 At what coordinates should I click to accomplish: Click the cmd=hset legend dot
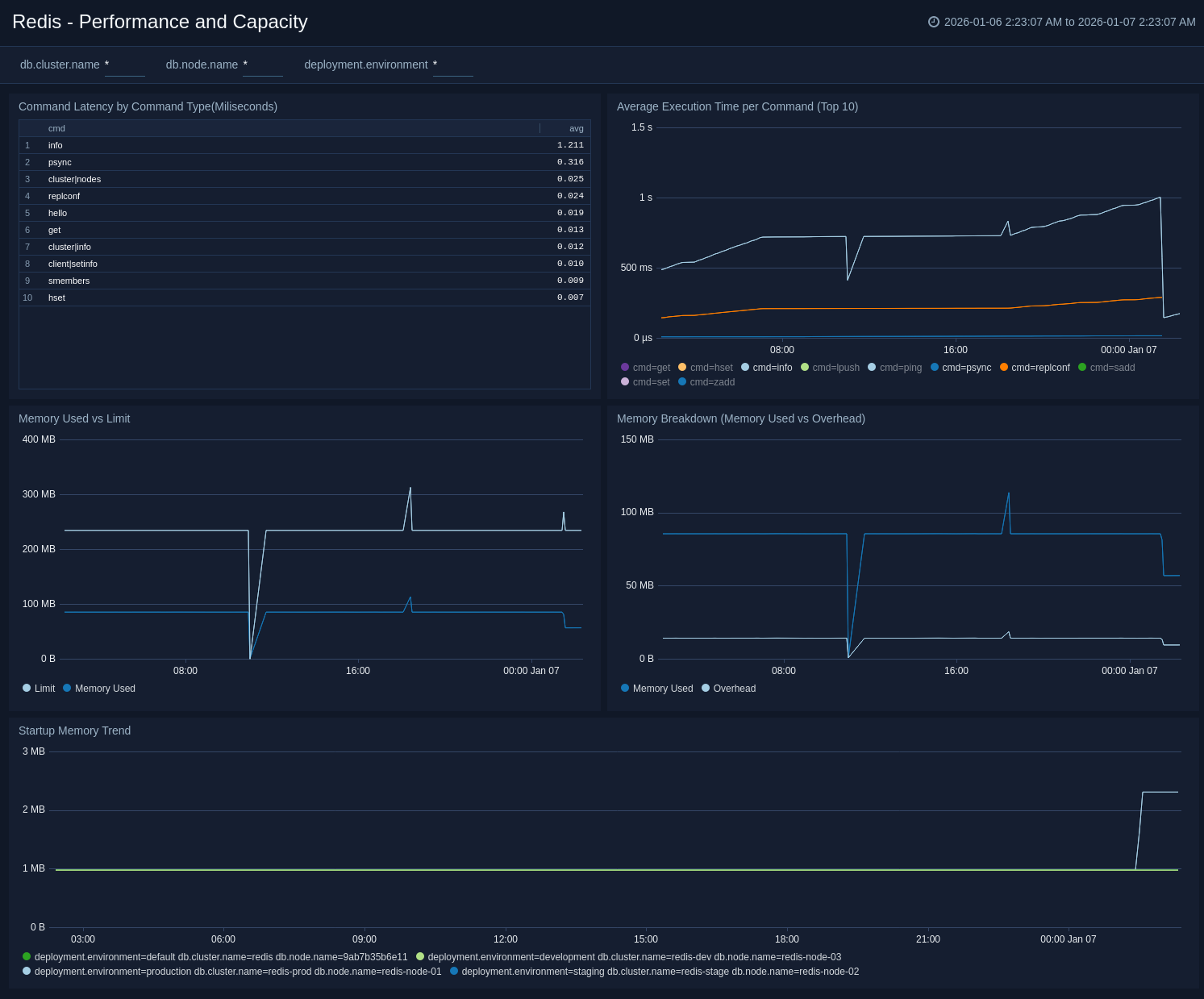[682, 367]
